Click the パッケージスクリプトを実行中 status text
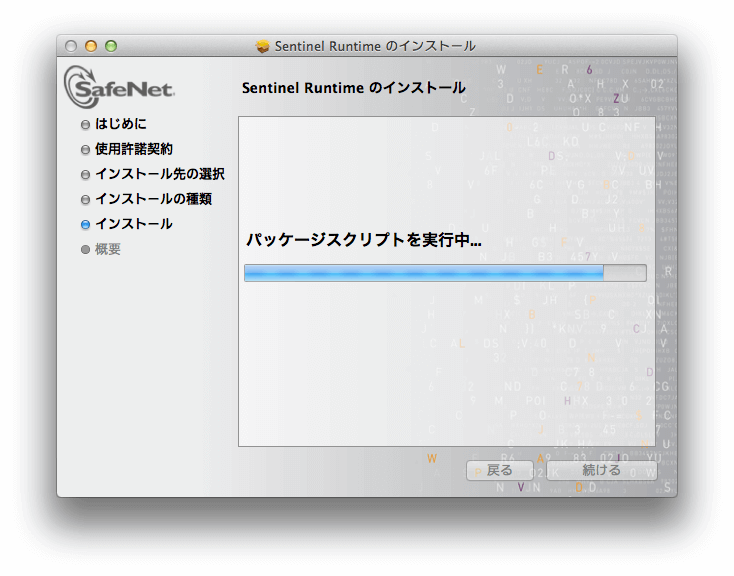Viewport: 734px width, 576px height. pyautogui.click(x=364, y=240)
